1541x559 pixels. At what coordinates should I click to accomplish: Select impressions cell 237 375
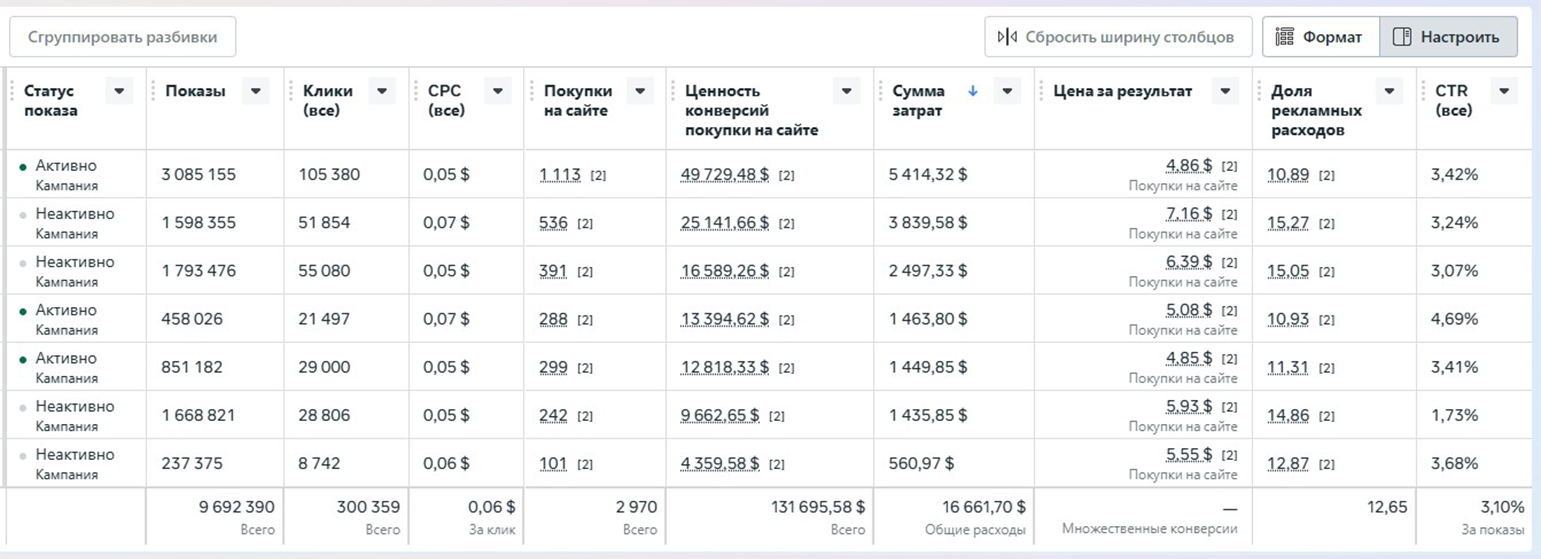pos(192,463)
